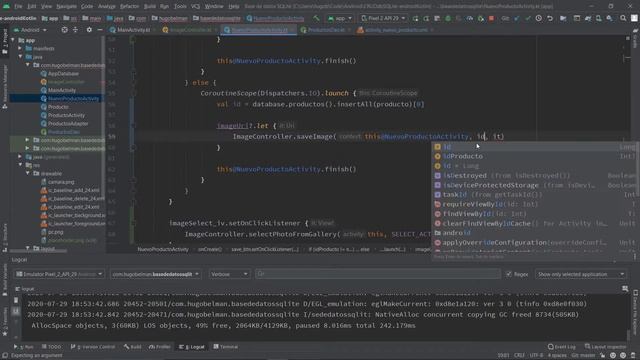Choose findViewById completion suggestion
The image size is (640, 360).
tap(535, 214)
